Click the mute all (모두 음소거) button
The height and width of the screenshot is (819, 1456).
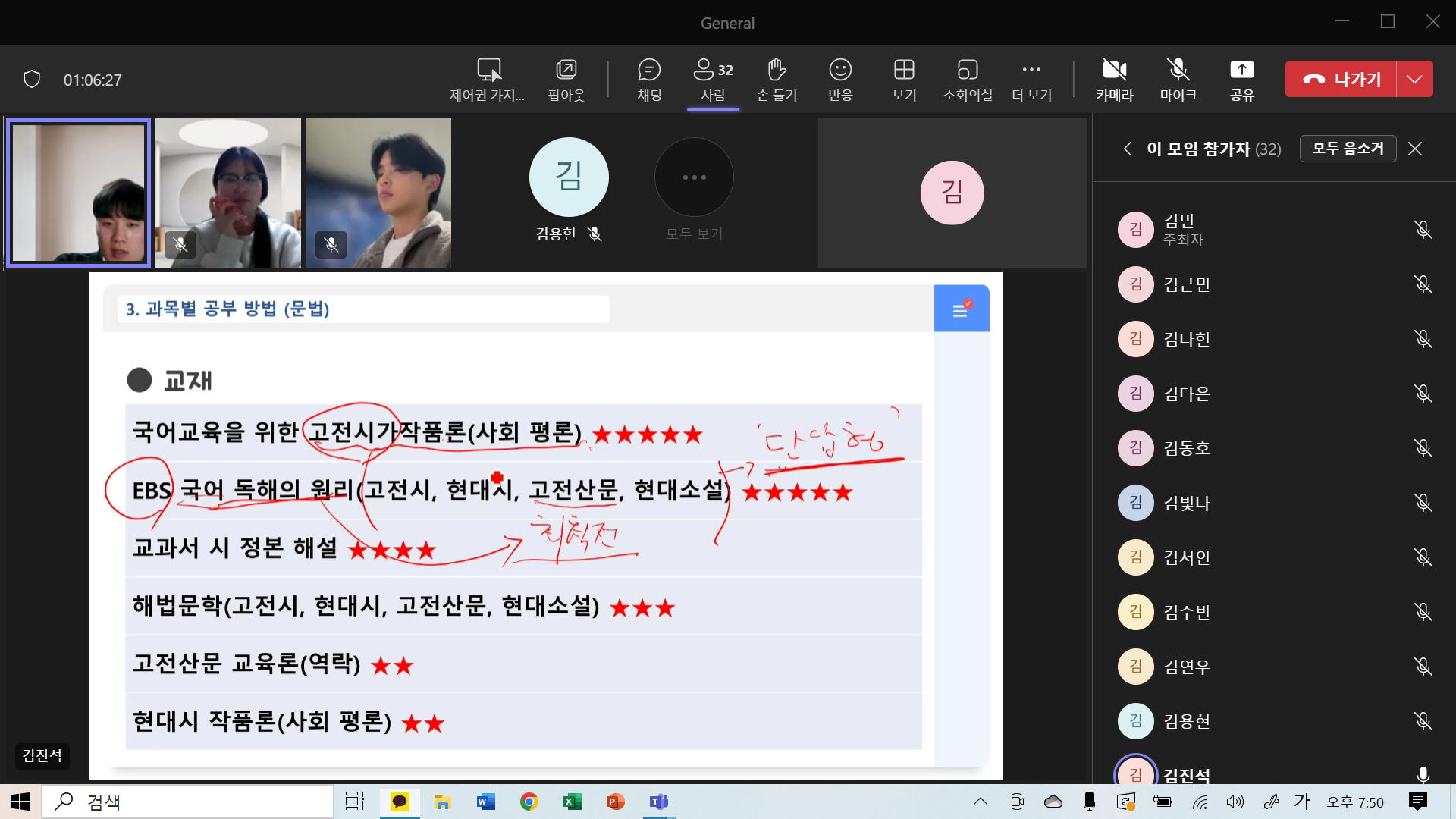pyautogui.click(x=1348, y=149)
